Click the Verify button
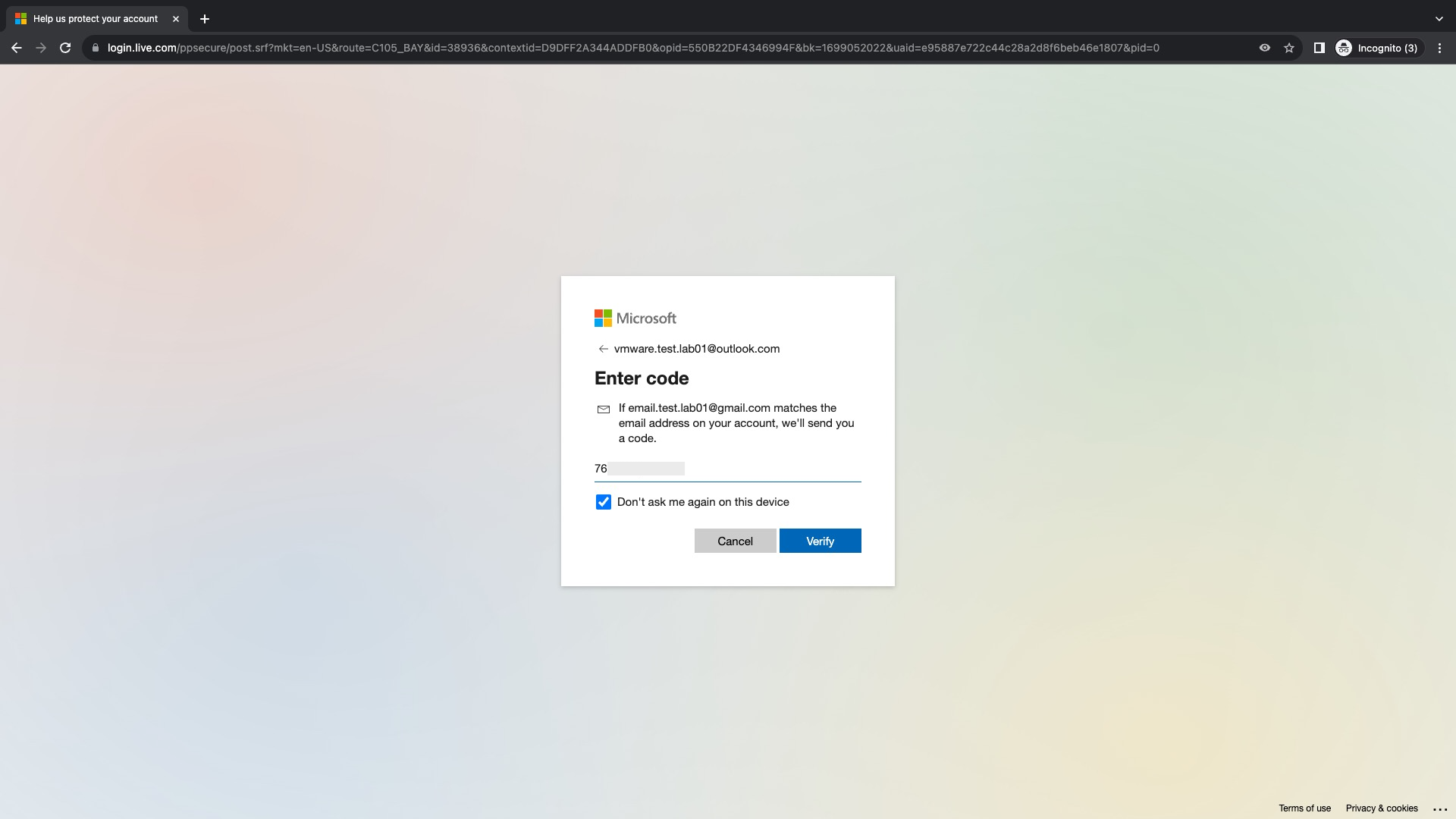Viewport: 1456px width, 819px height. coord(820,541)
